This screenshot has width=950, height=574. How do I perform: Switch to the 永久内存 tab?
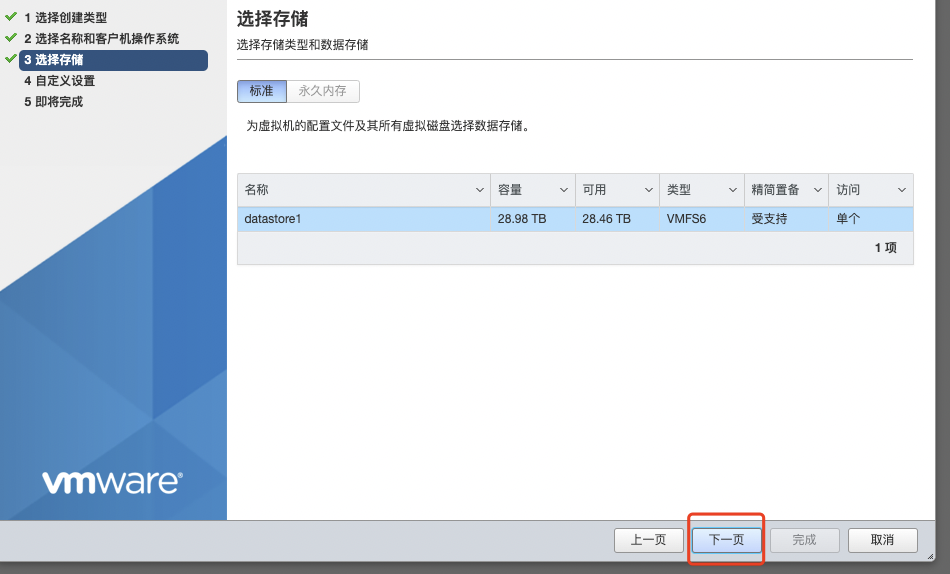coord(323,91)
